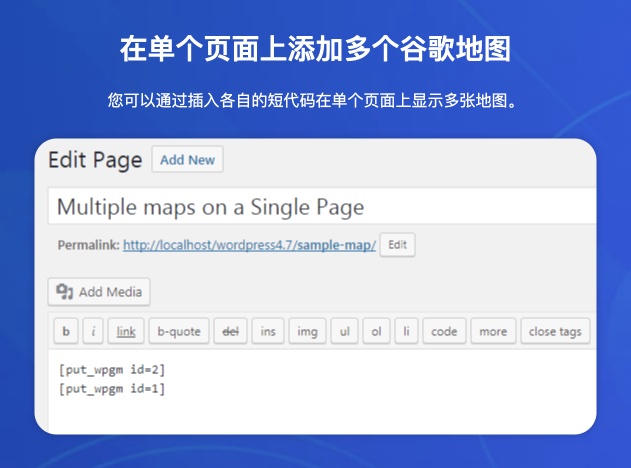Screen dimensions: 631x468
Task: Insert an image using img button
Action: pos(307,331)
